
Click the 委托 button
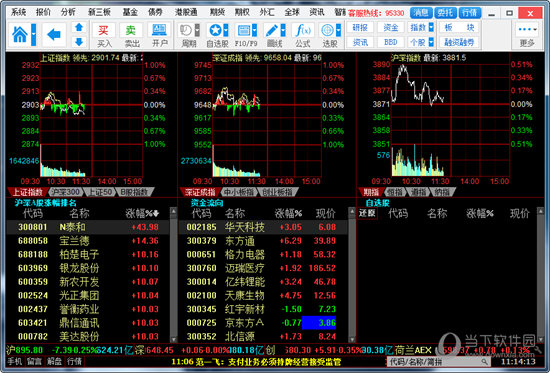[445, 13]
